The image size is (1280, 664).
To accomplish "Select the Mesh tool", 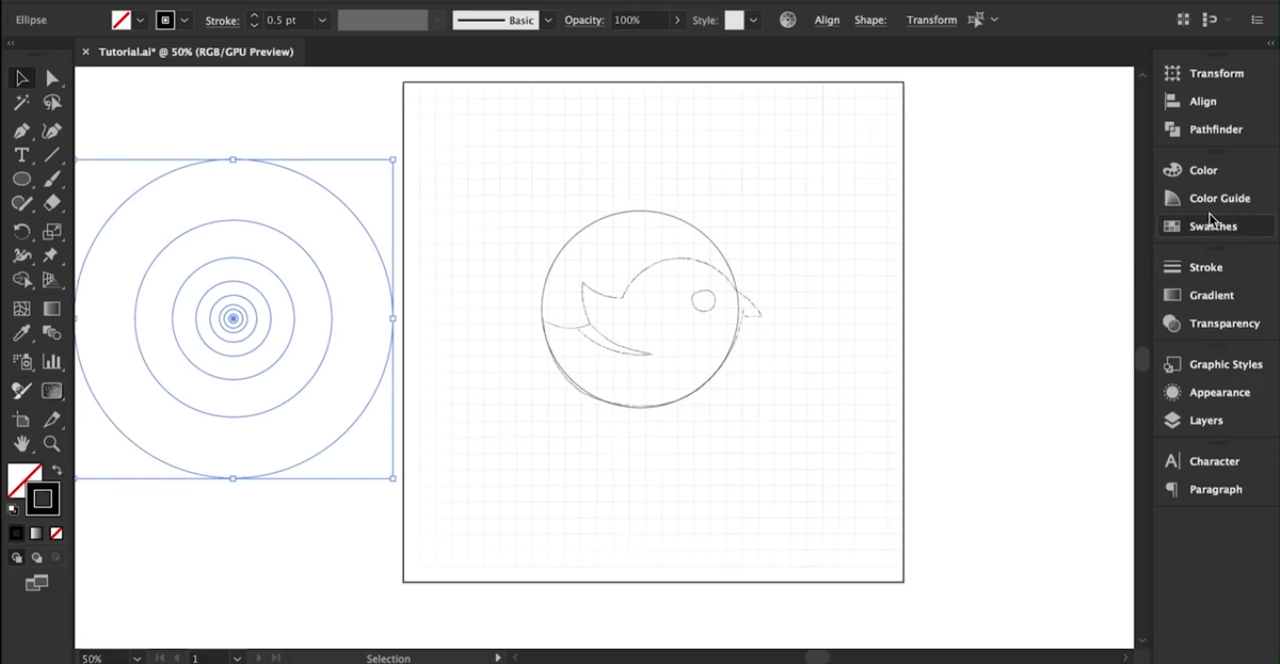I will pyautogui.click(x=21, y=309).
